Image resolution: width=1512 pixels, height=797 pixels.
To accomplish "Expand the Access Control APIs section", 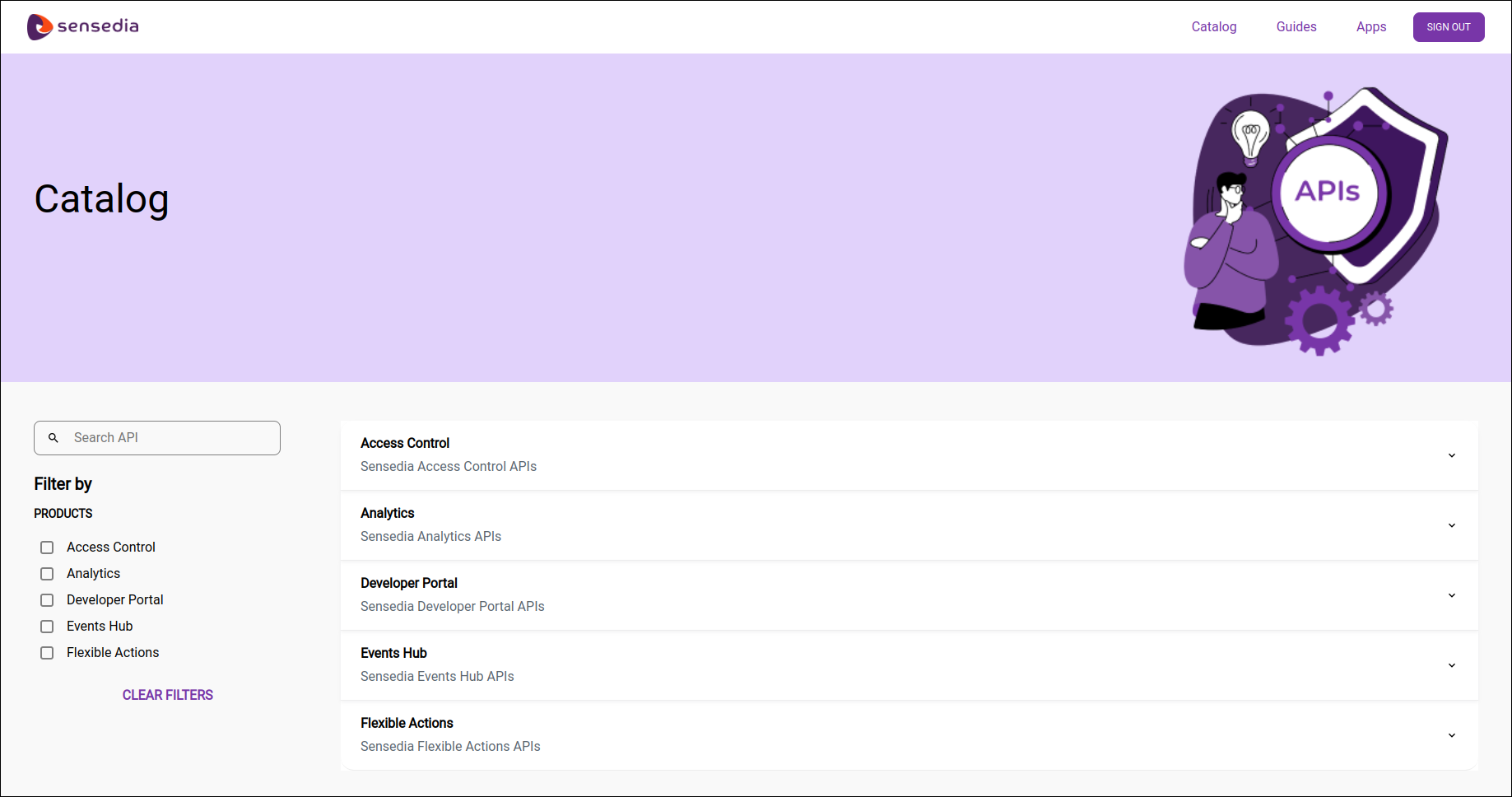I will (x=1451, y=454).
